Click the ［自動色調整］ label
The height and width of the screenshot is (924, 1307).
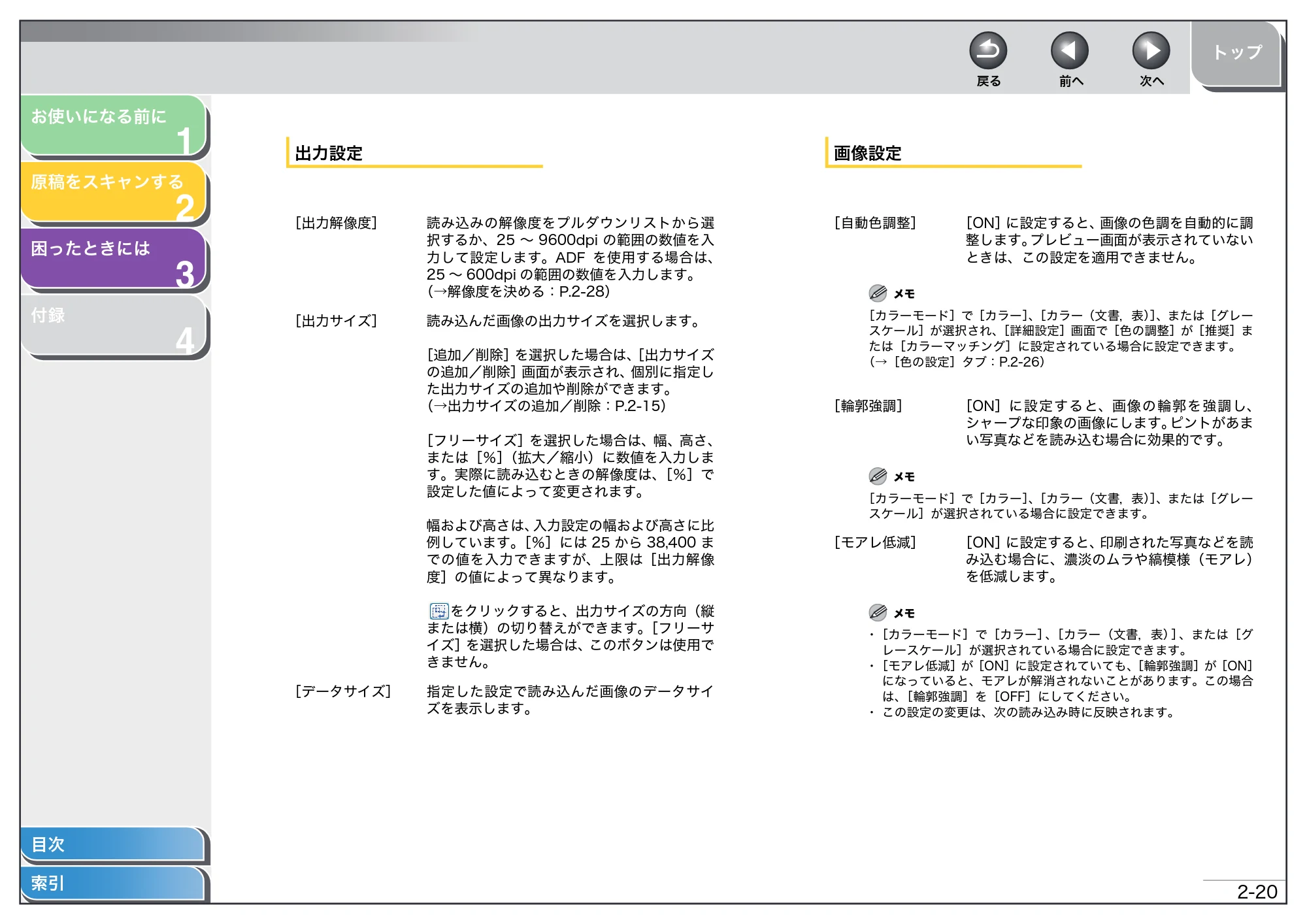click(x=875, y=223)
